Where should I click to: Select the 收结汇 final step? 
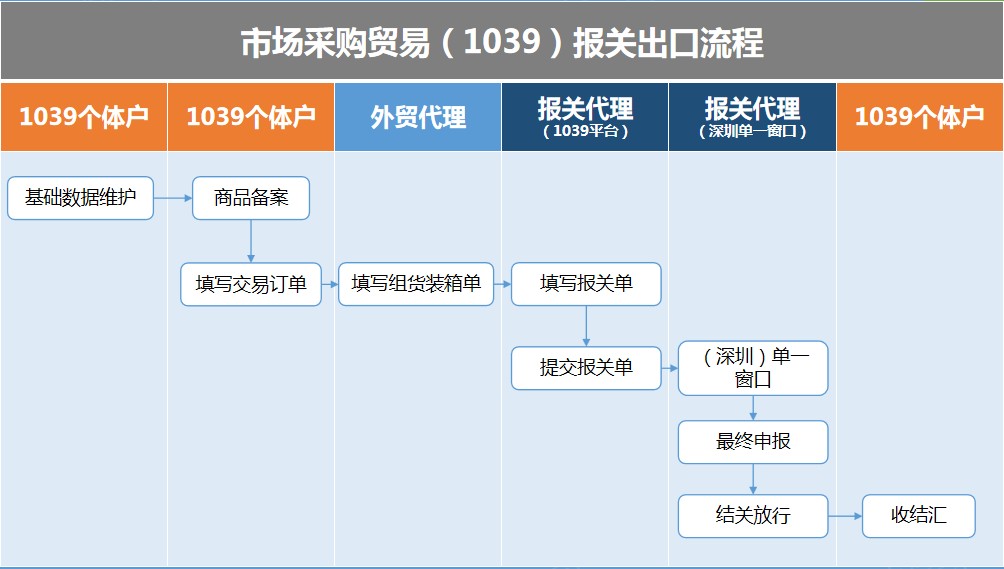click(x=919, y=516)
